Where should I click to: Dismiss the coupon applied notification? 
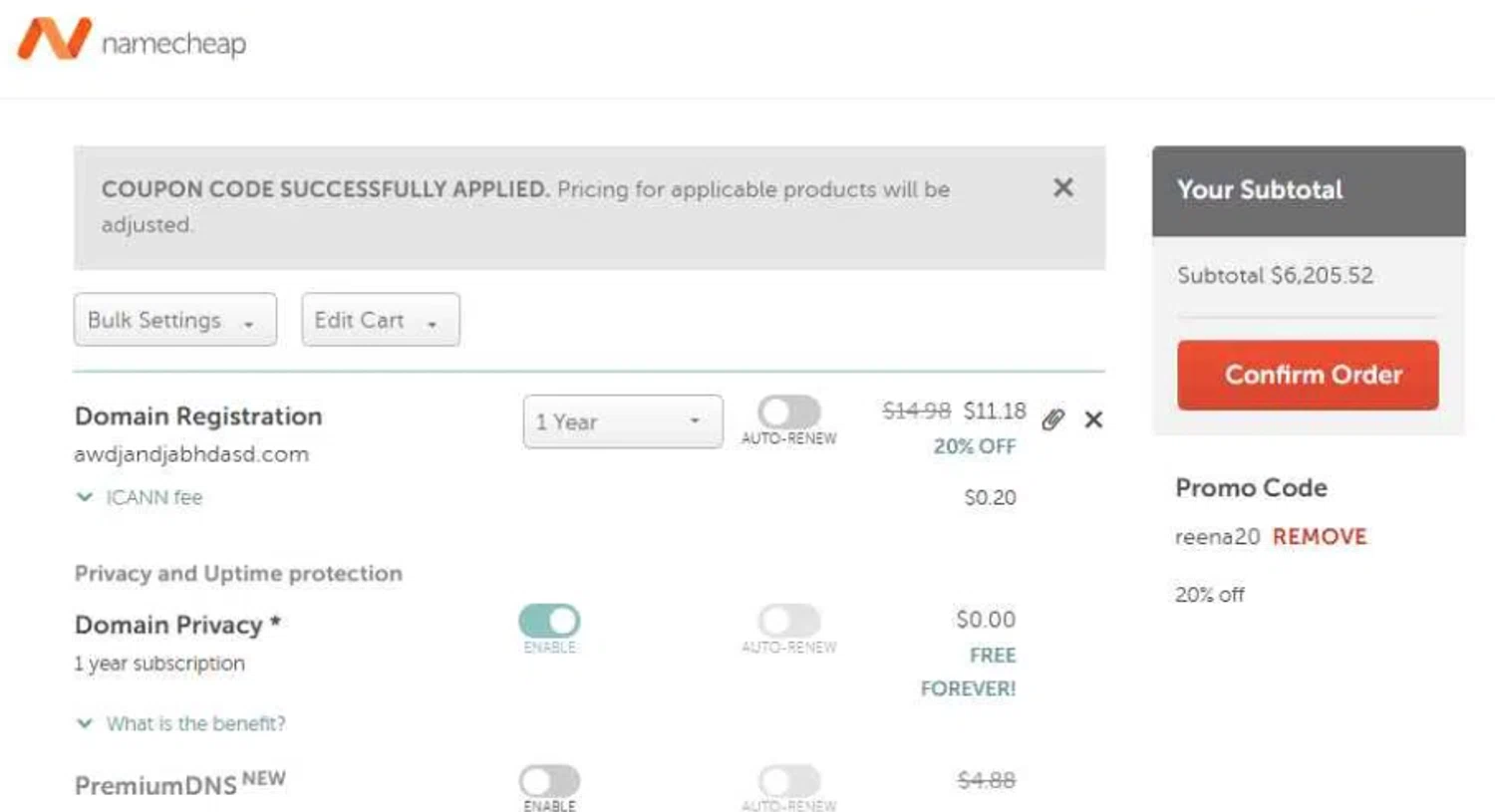pyautogui.click(x=1063, y=187)
